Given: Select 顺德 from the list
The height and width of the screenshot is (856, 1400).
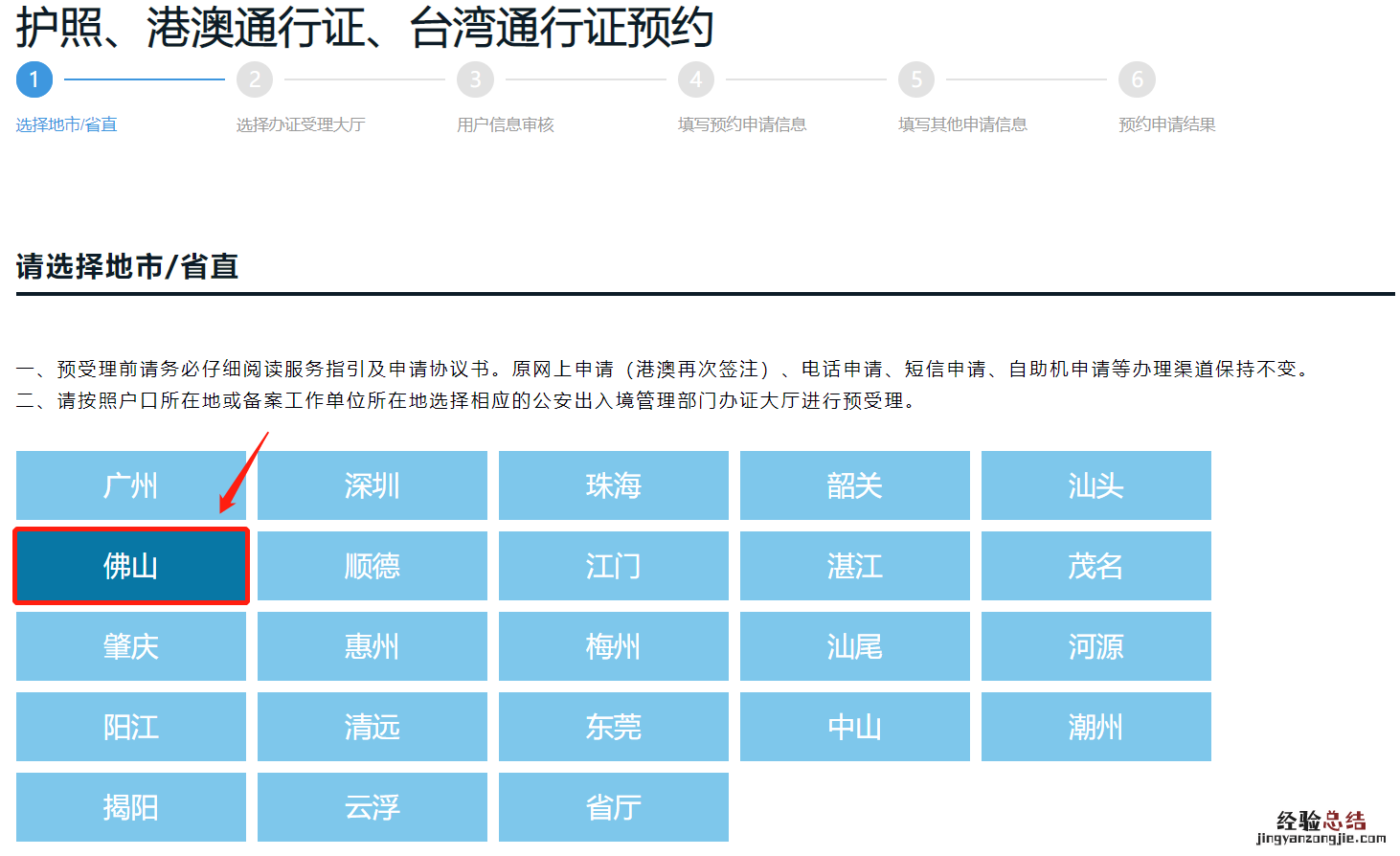Looking at the screenshot, I should point(373,566).
